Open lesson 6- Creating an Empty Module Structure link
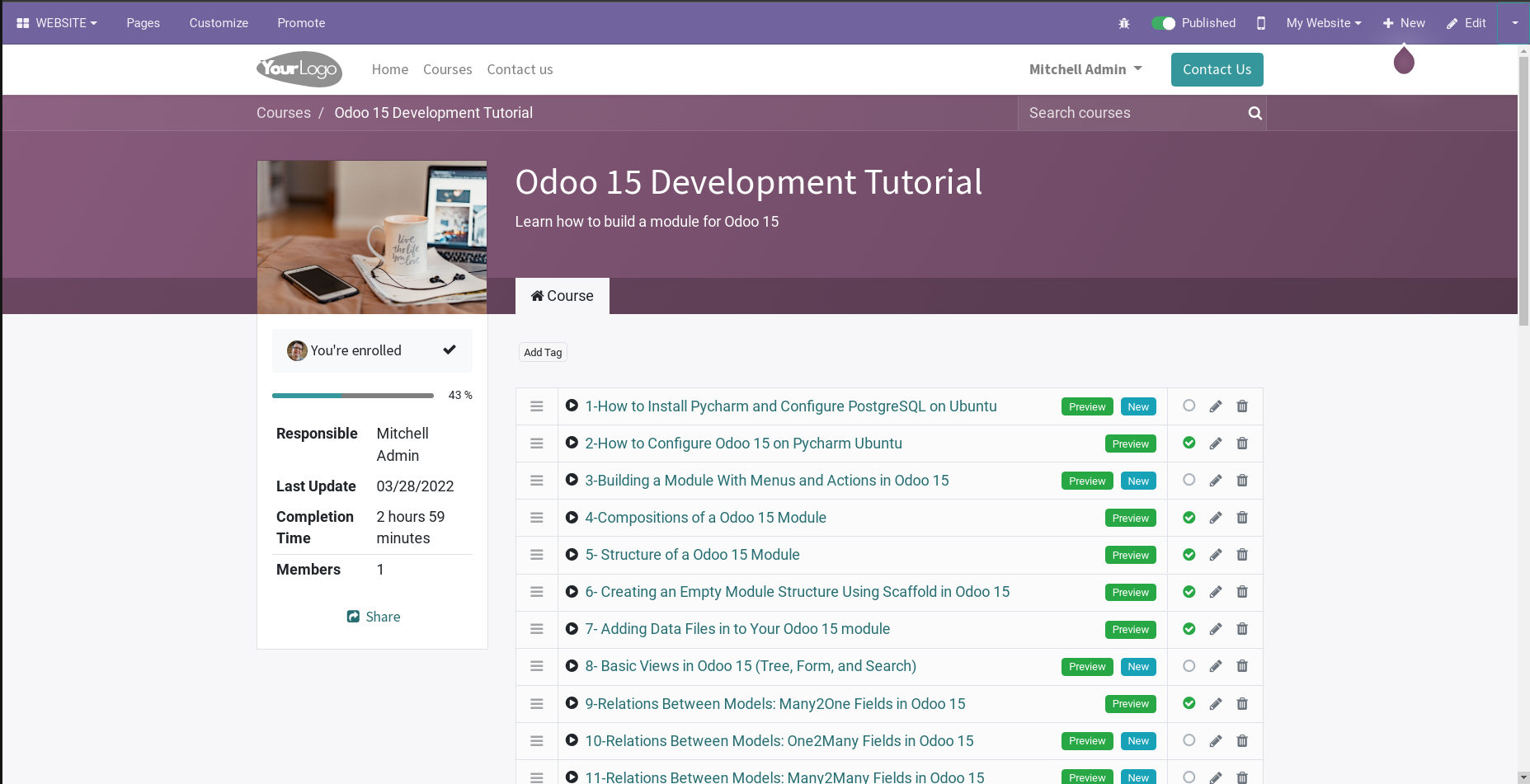The image size is (1530, 784). [x=797, y=592]
